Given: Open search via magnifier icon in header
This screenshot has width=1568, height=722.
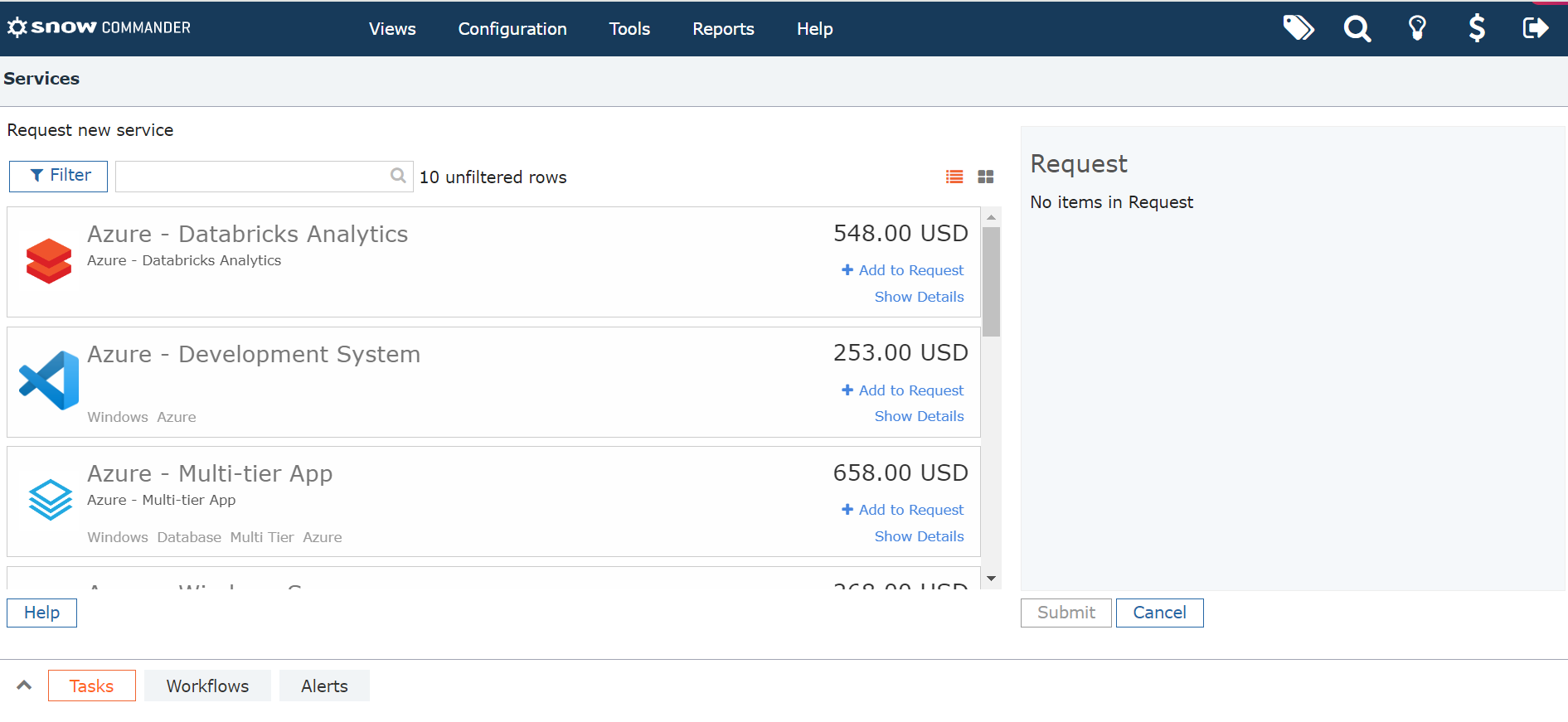Looking at the screenshot, I should [1357, 29].
